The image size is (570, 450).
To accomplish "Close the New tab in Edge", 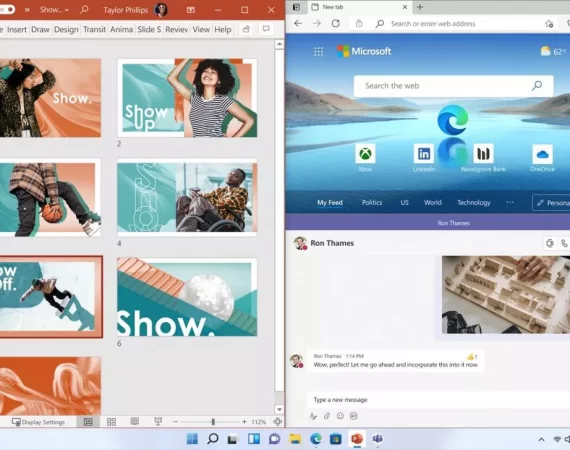I will point(405,7).
